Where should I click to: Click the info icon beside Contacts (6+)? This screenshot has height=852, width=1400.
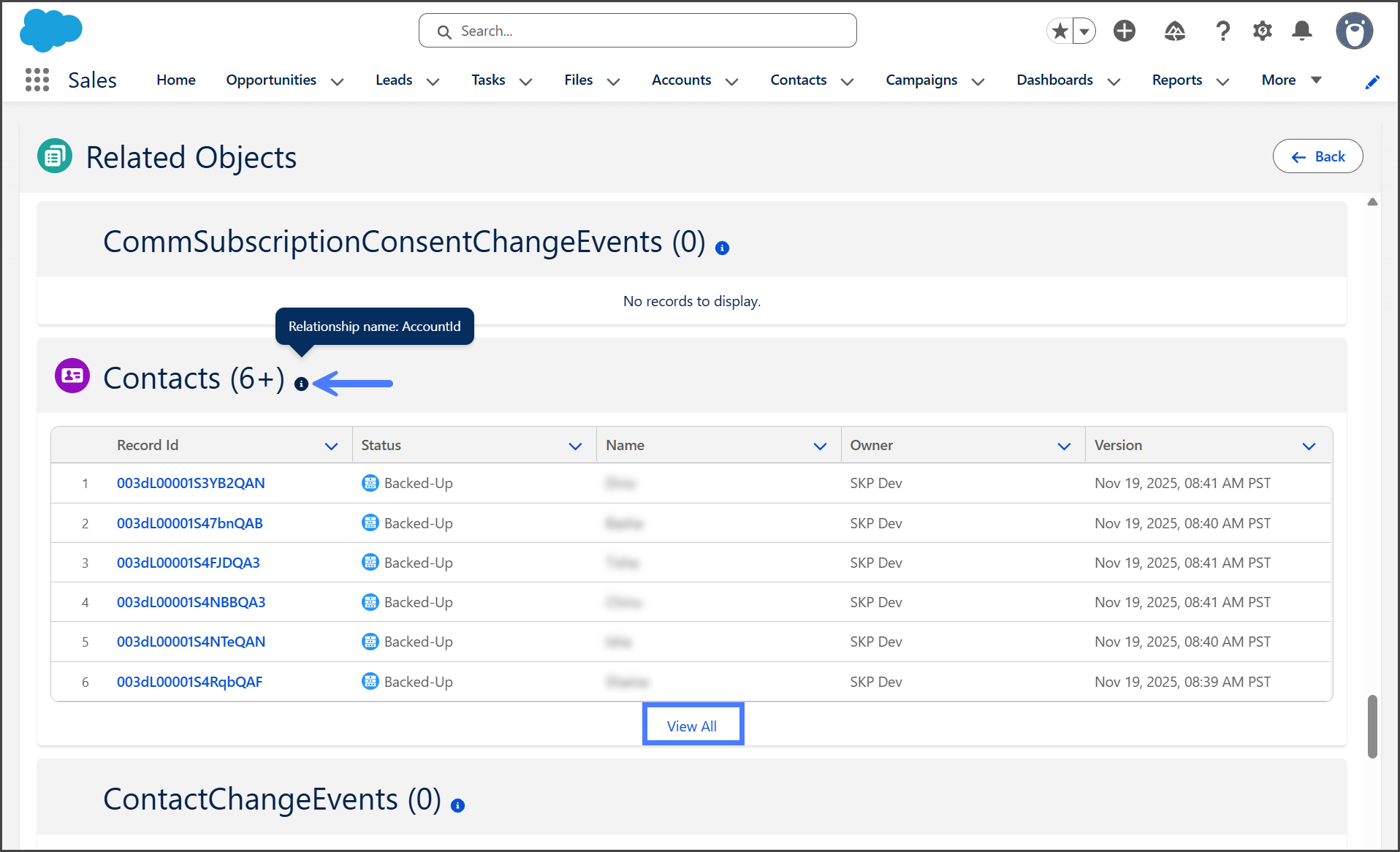tap(301, 384)
